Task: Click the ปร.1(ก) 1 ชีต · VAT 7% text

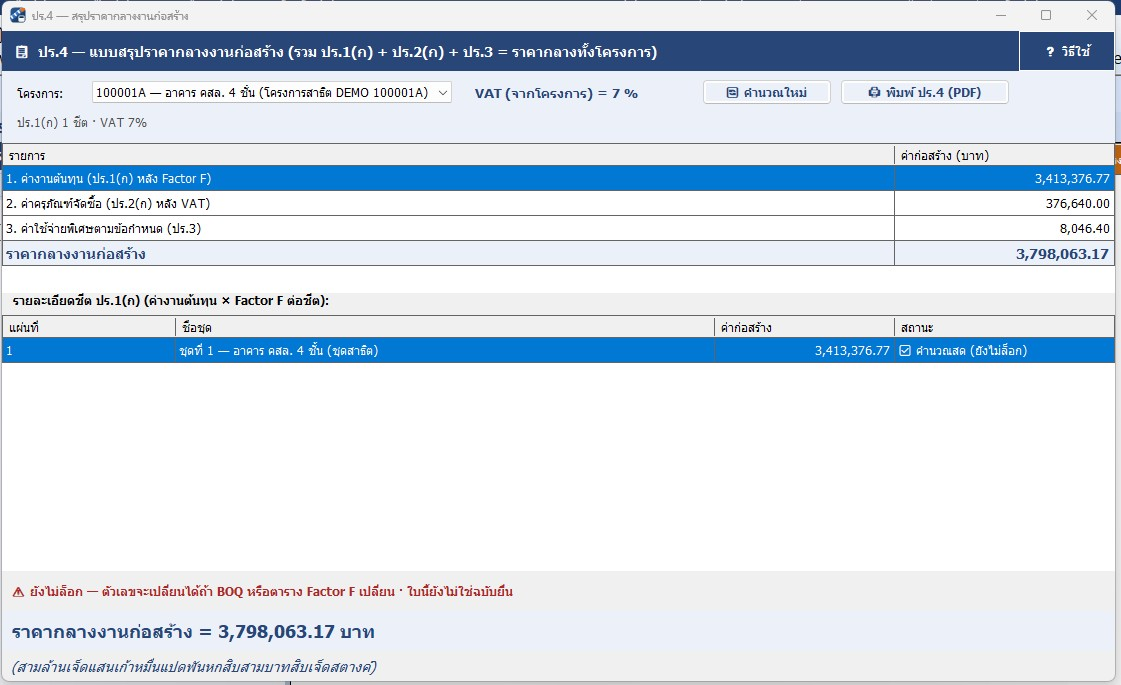Action: click(82, 122)
